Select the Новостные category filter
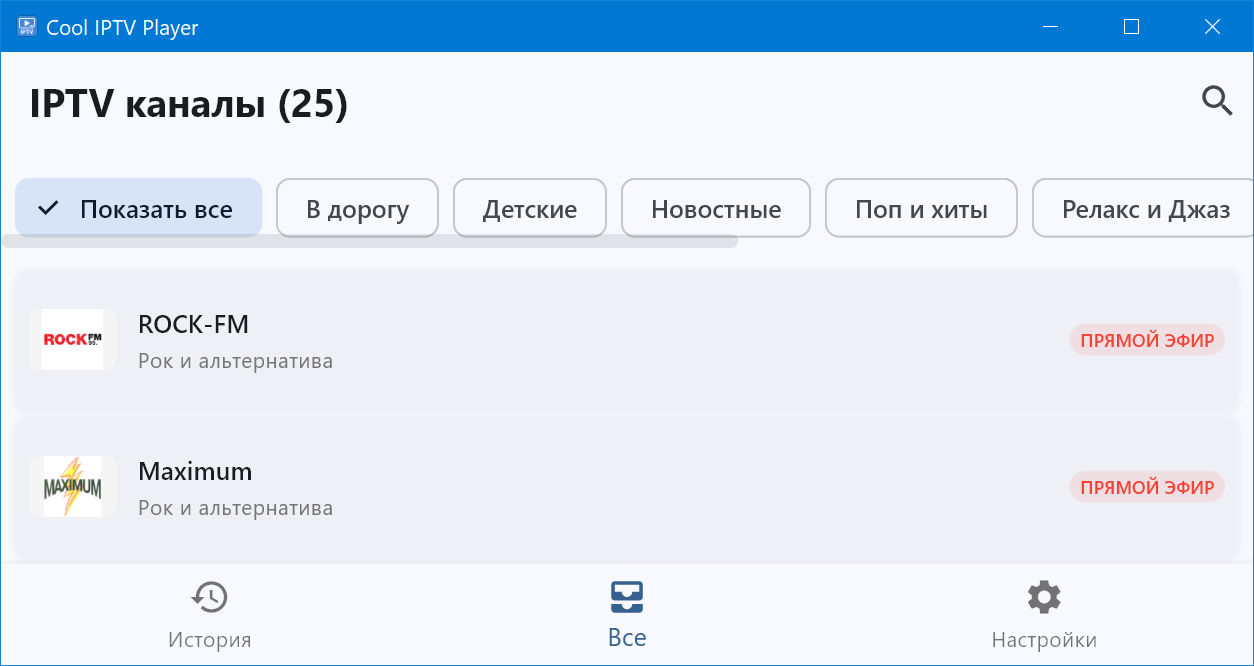The width and height of the screenshot is (1254, 666). pos(715,208)
